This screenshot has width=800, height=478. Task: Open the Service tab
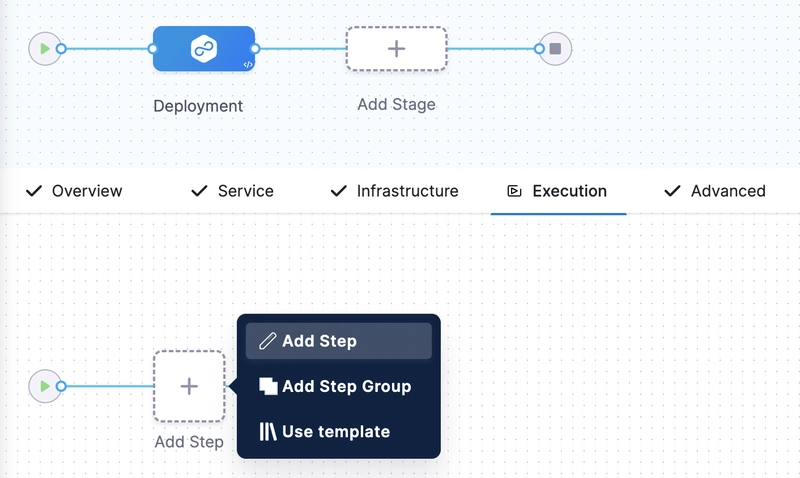(x=232, y=191)
